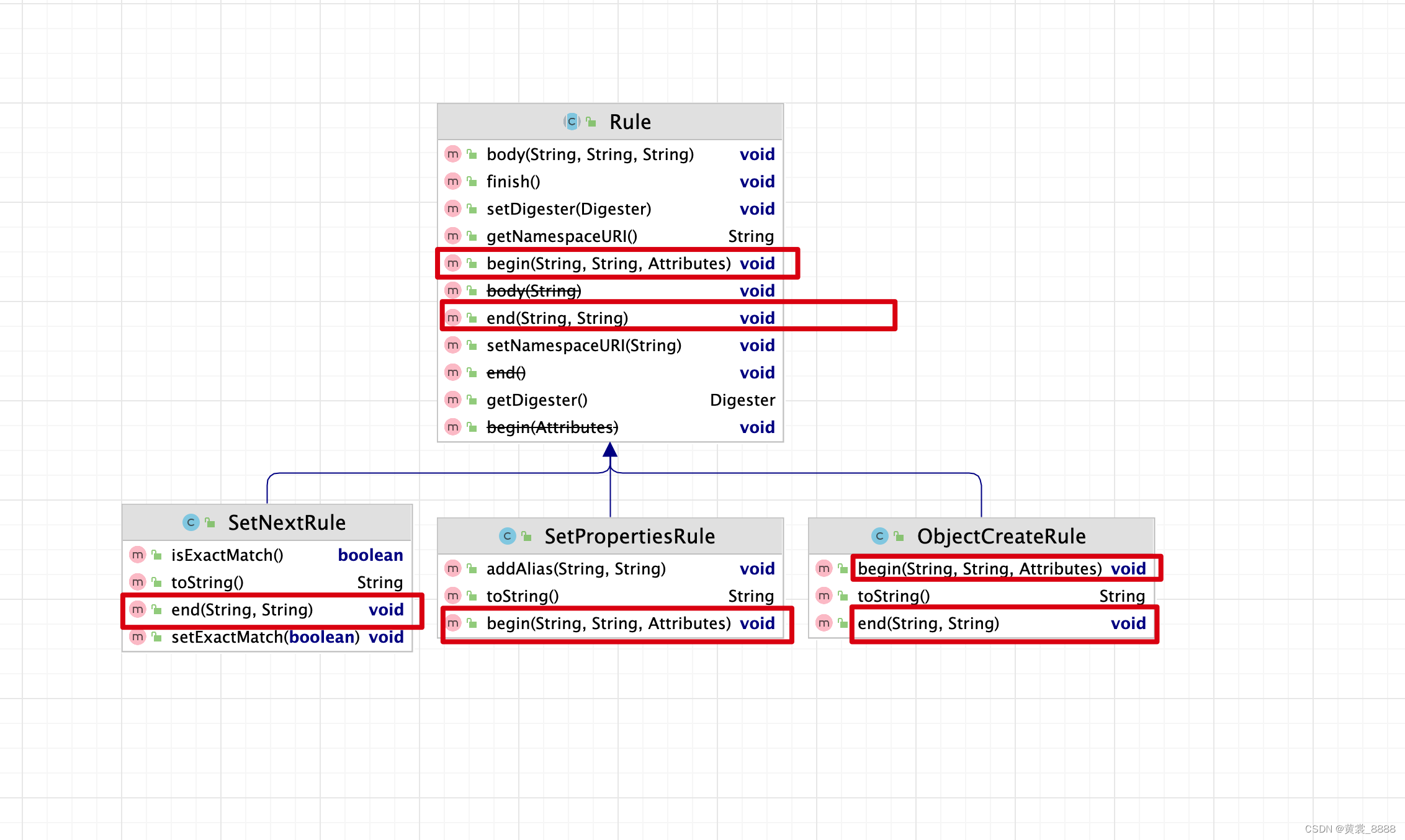
Task: Click the method icon of Rule's begin(String, String, Attributes)
Action: (453, 263)
